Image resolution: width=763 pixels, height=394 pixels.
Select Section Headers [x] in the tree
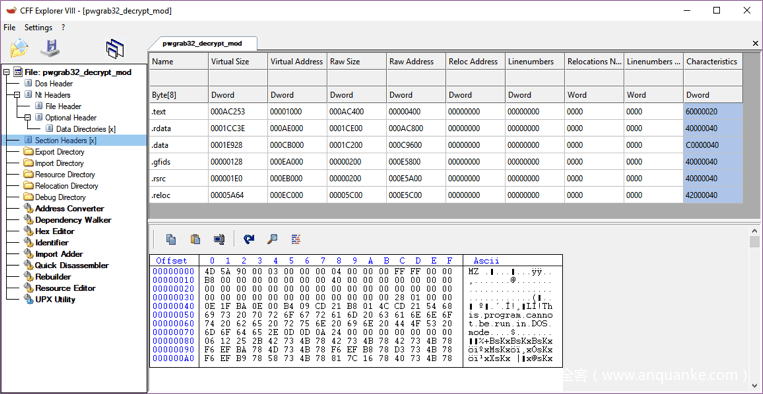[x=66, y=140]
